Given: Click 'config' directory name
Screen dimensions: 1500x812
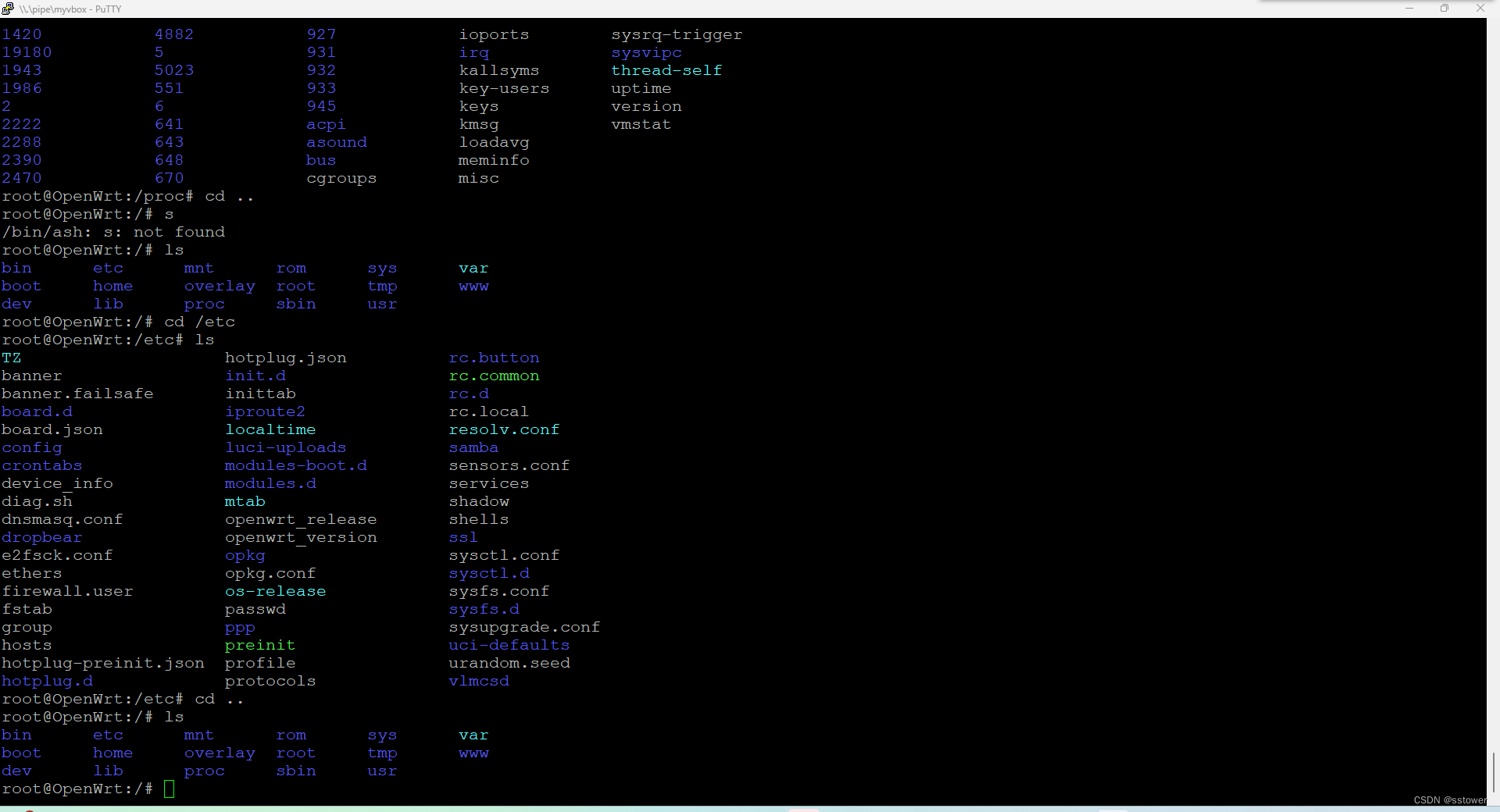Looking at the screenshot, I should point(32,447).
